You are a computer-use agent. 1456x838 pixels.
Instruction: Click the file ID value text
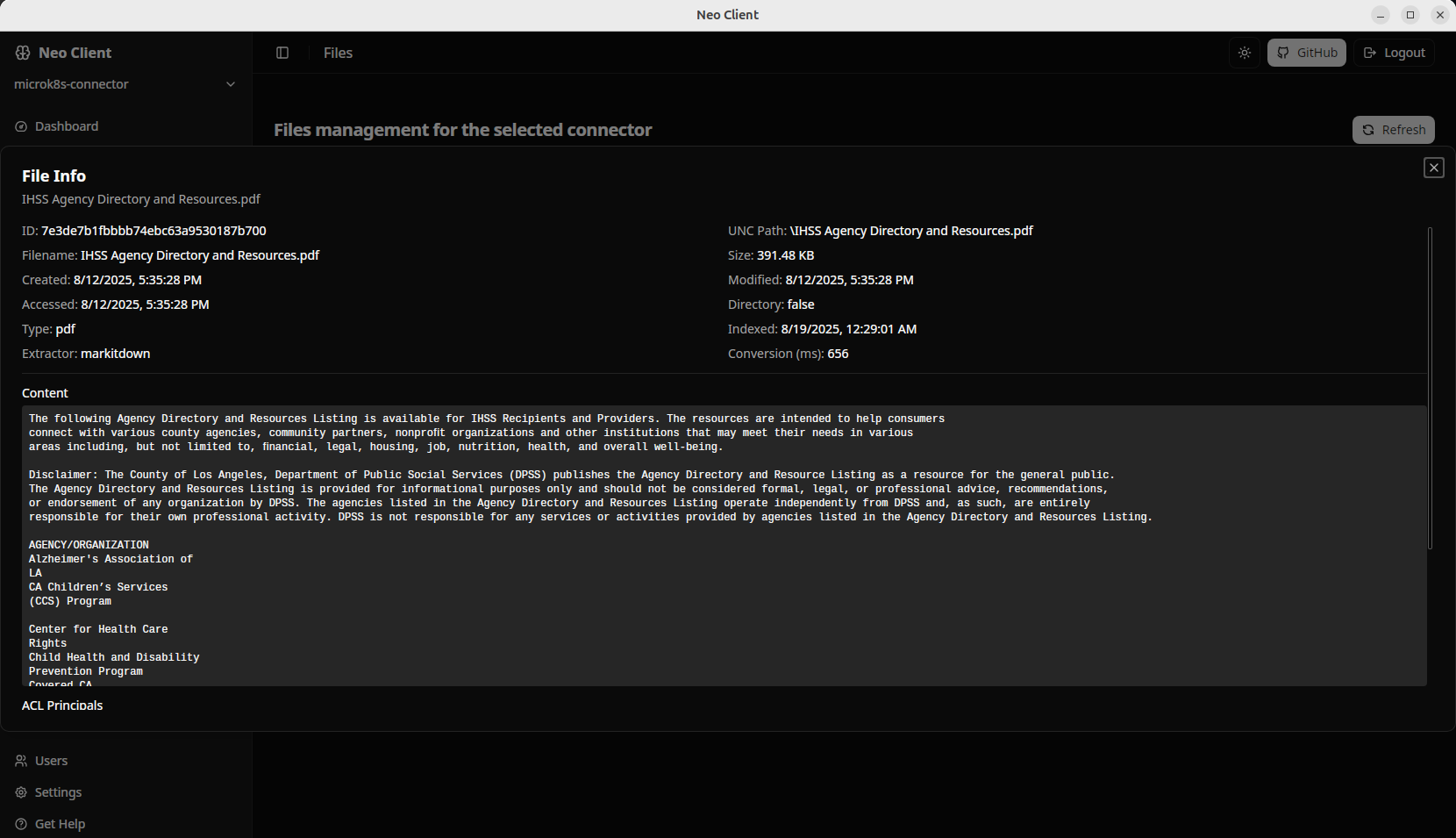(153, 230)
